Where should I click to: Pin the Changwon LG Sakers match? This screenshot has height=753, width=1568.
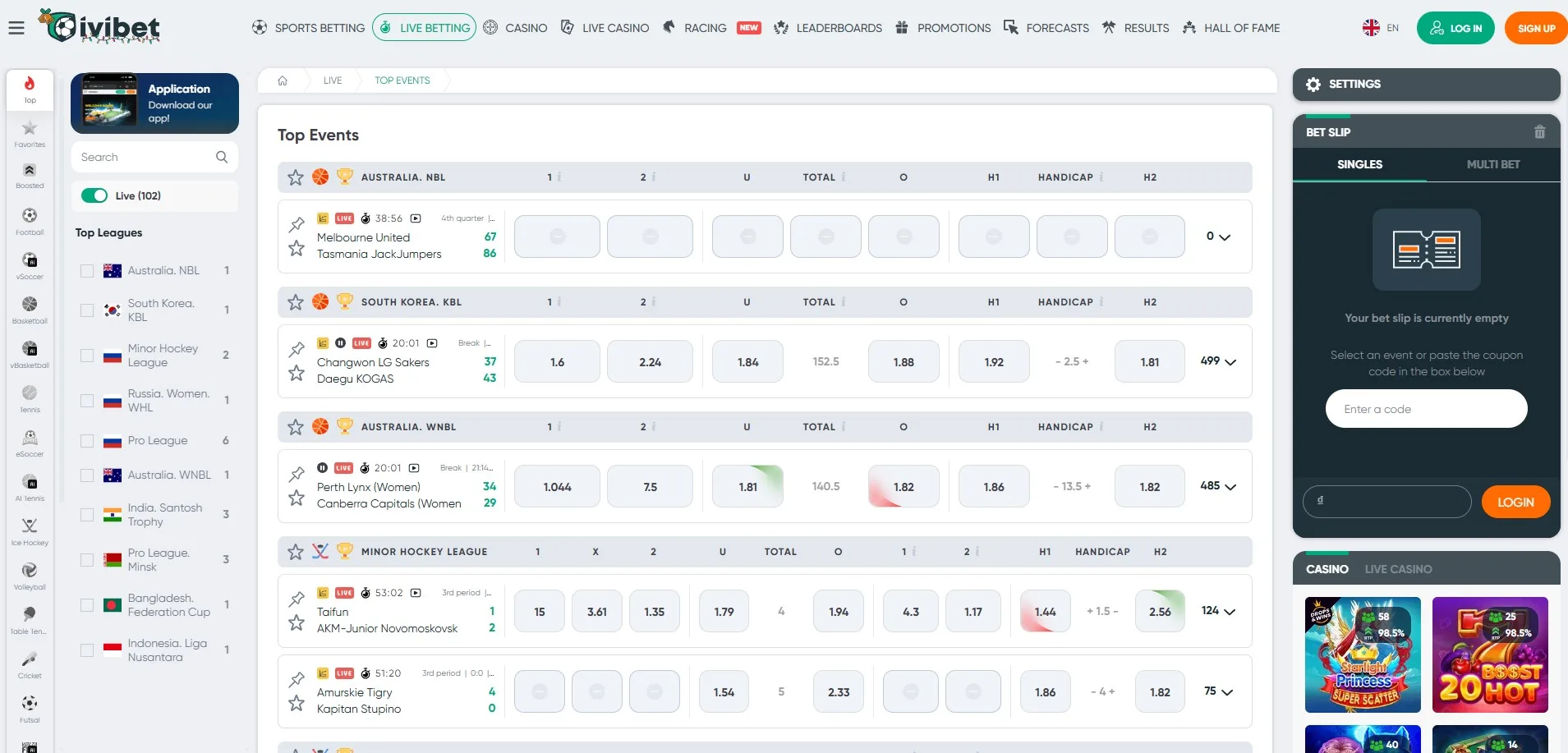click(297, 349)
